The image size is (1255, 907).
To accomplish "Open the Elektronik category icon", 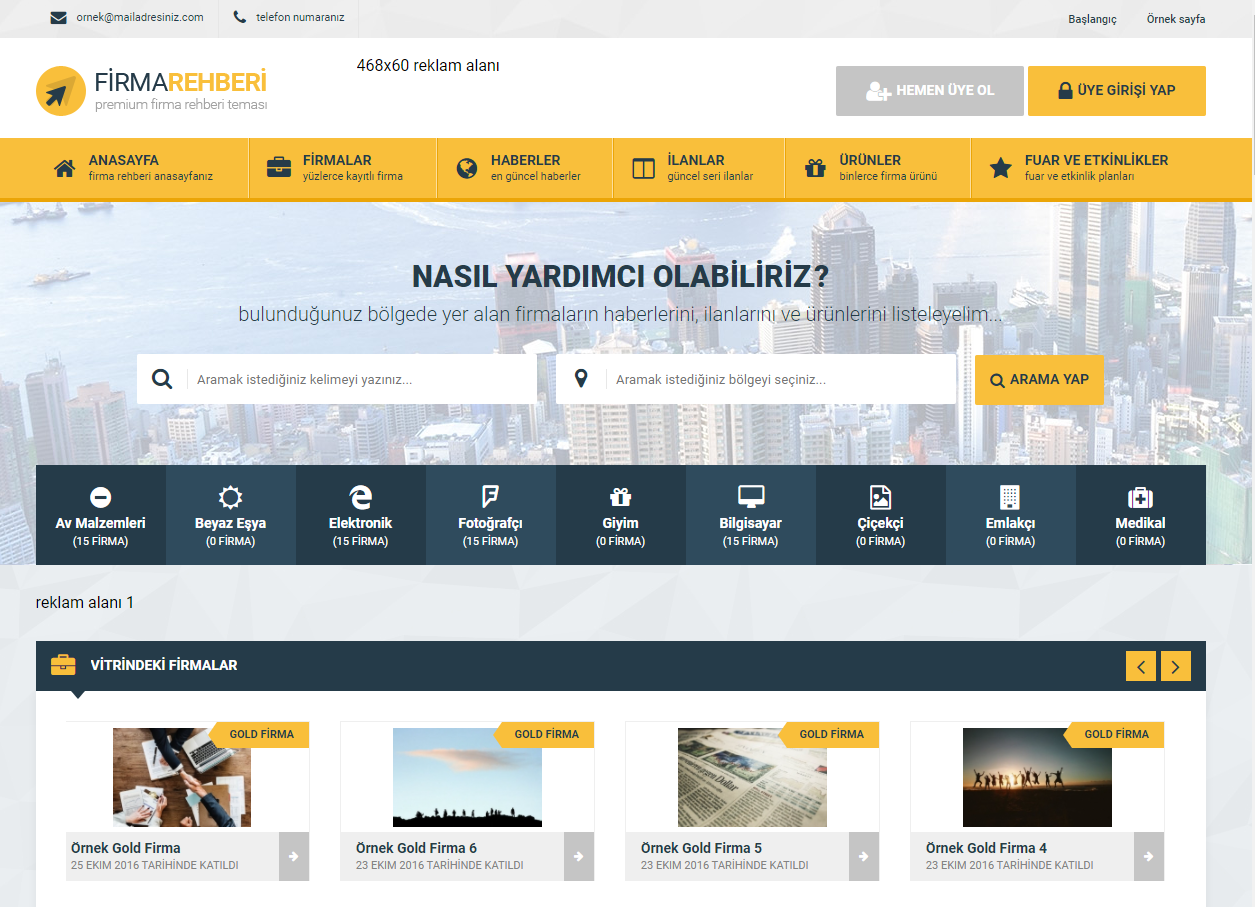I will 360,497.
